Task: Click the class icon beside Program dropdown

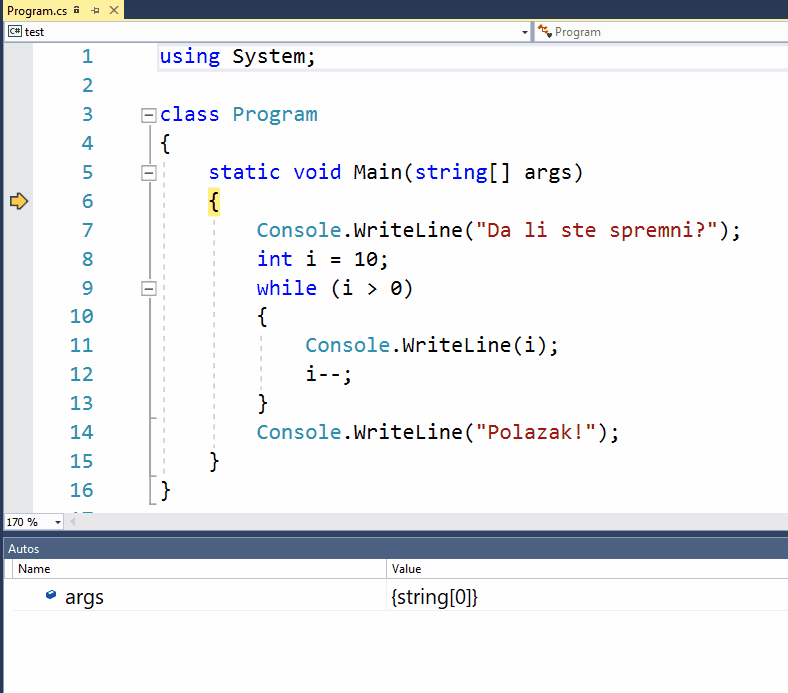Action: click(x=545, y=32)
